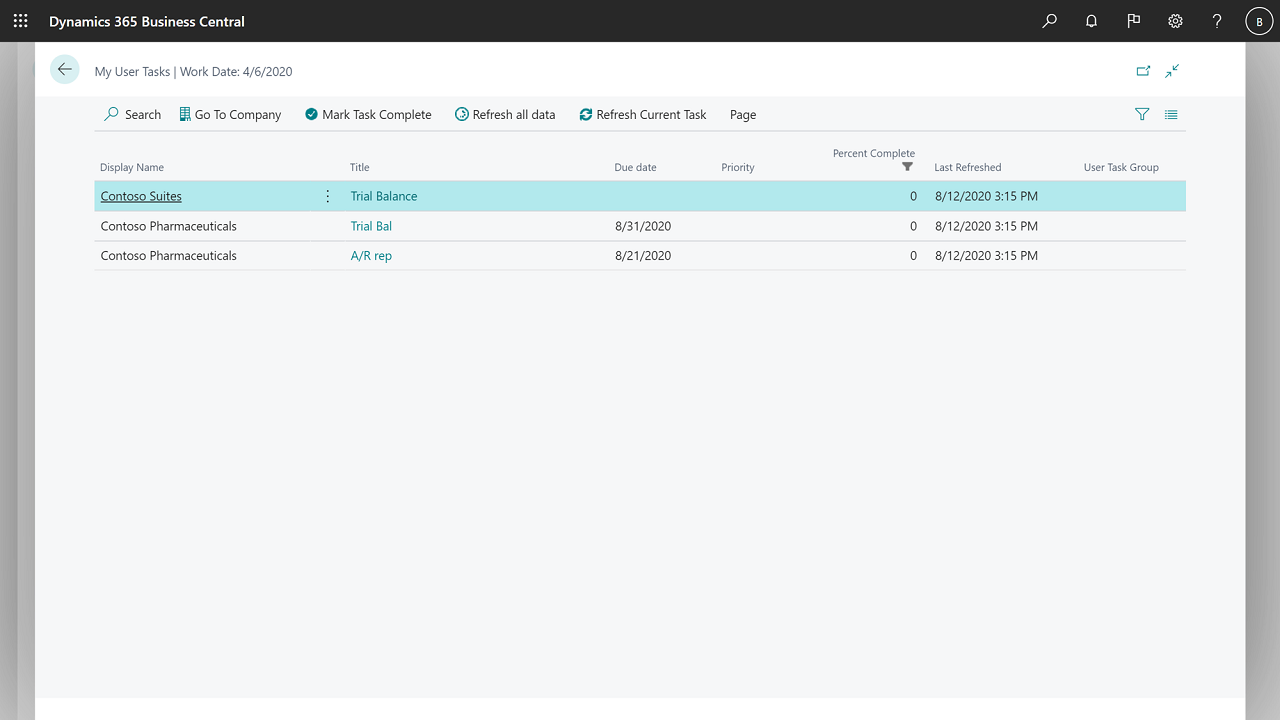Click the Title column header

[x=360, y=167]
